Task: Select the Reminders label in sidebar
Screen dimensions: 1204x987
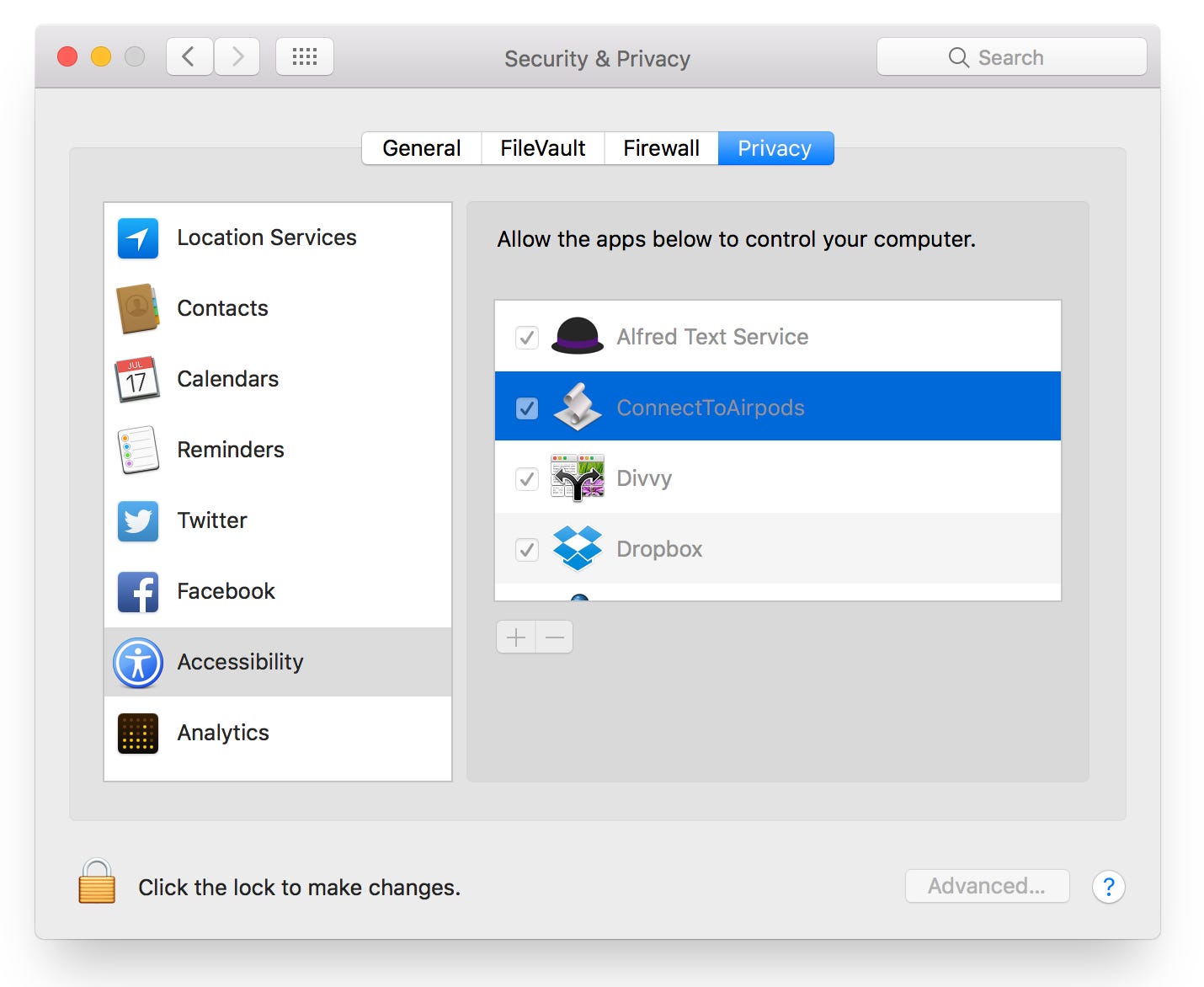Action: pos(231,450)
